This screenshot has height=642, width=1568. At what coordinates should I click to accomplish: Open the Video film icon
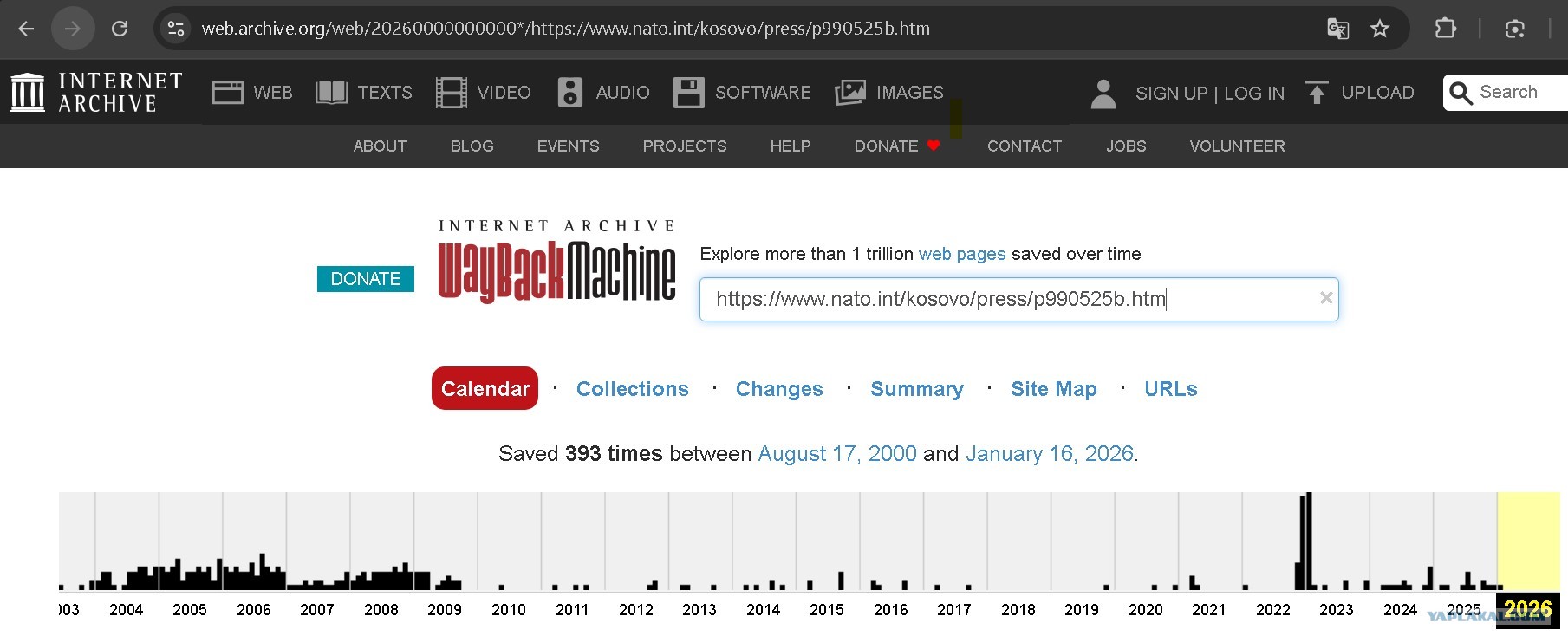[x=451, y=93]
